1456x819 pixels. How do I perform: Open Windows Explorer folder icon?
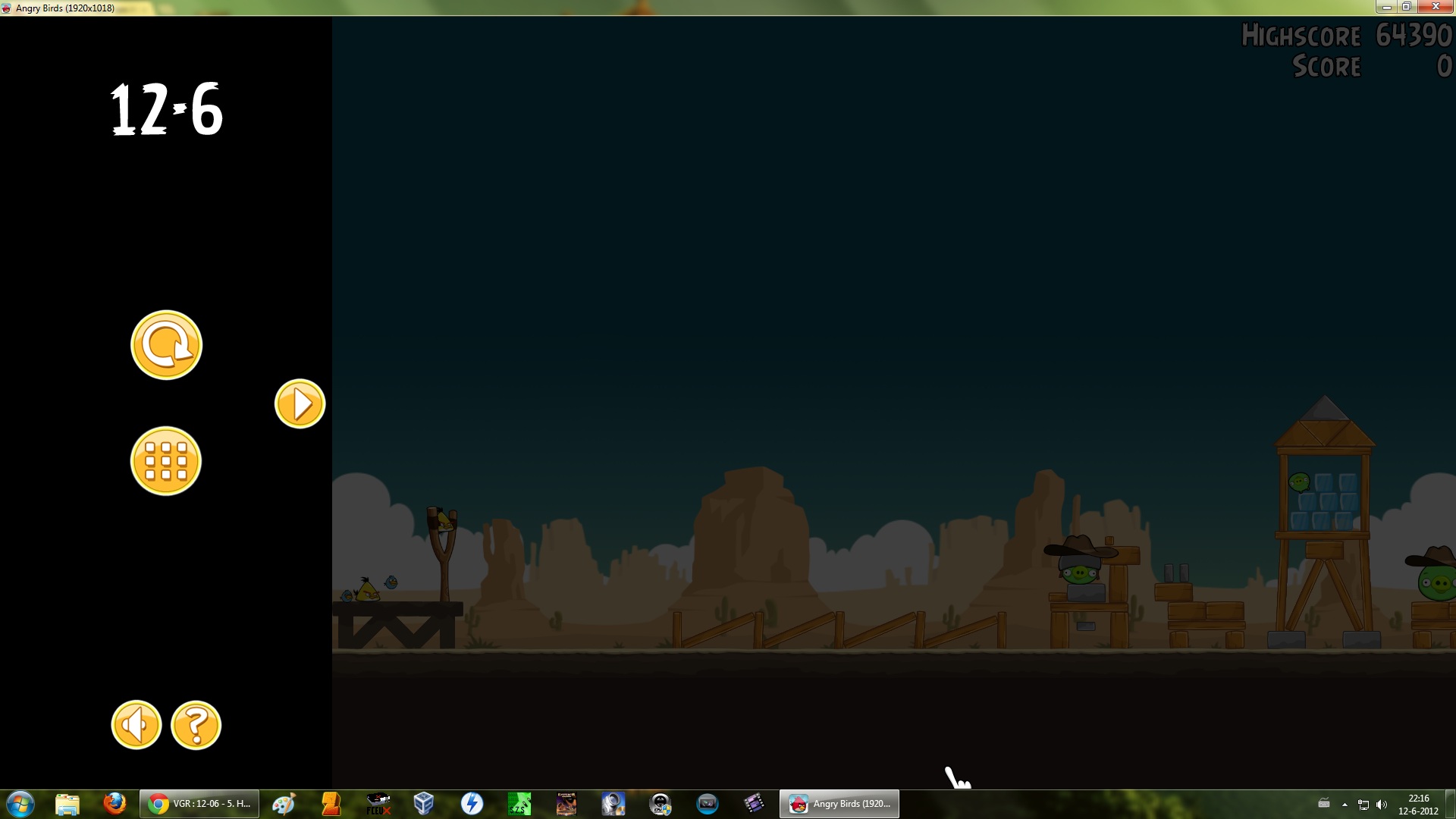67,804
